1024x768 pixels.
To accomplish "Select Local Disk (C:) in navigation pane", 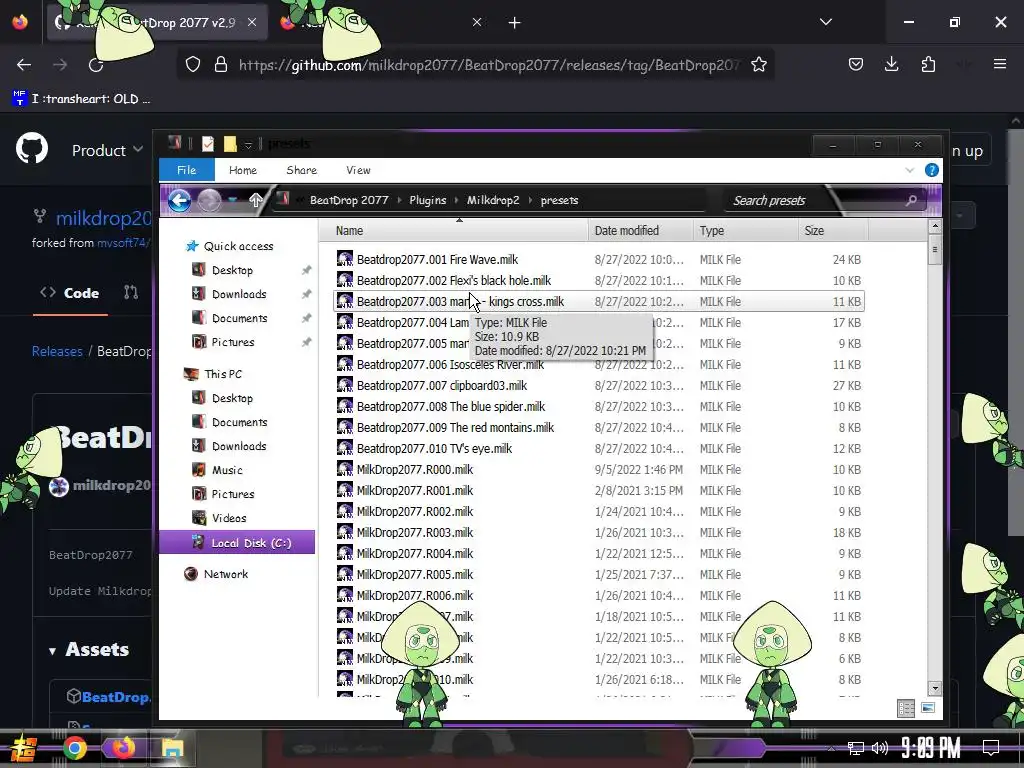I will pyautogui.click(x=237, y=543).
